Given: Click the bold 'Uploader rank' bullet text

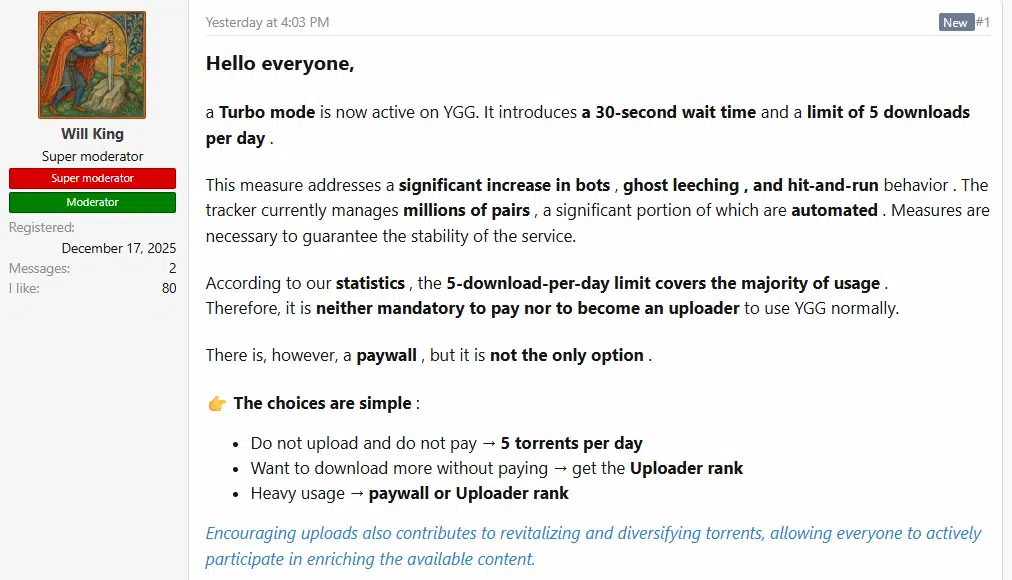Looking at the screenshot, I should pos(686,468).
